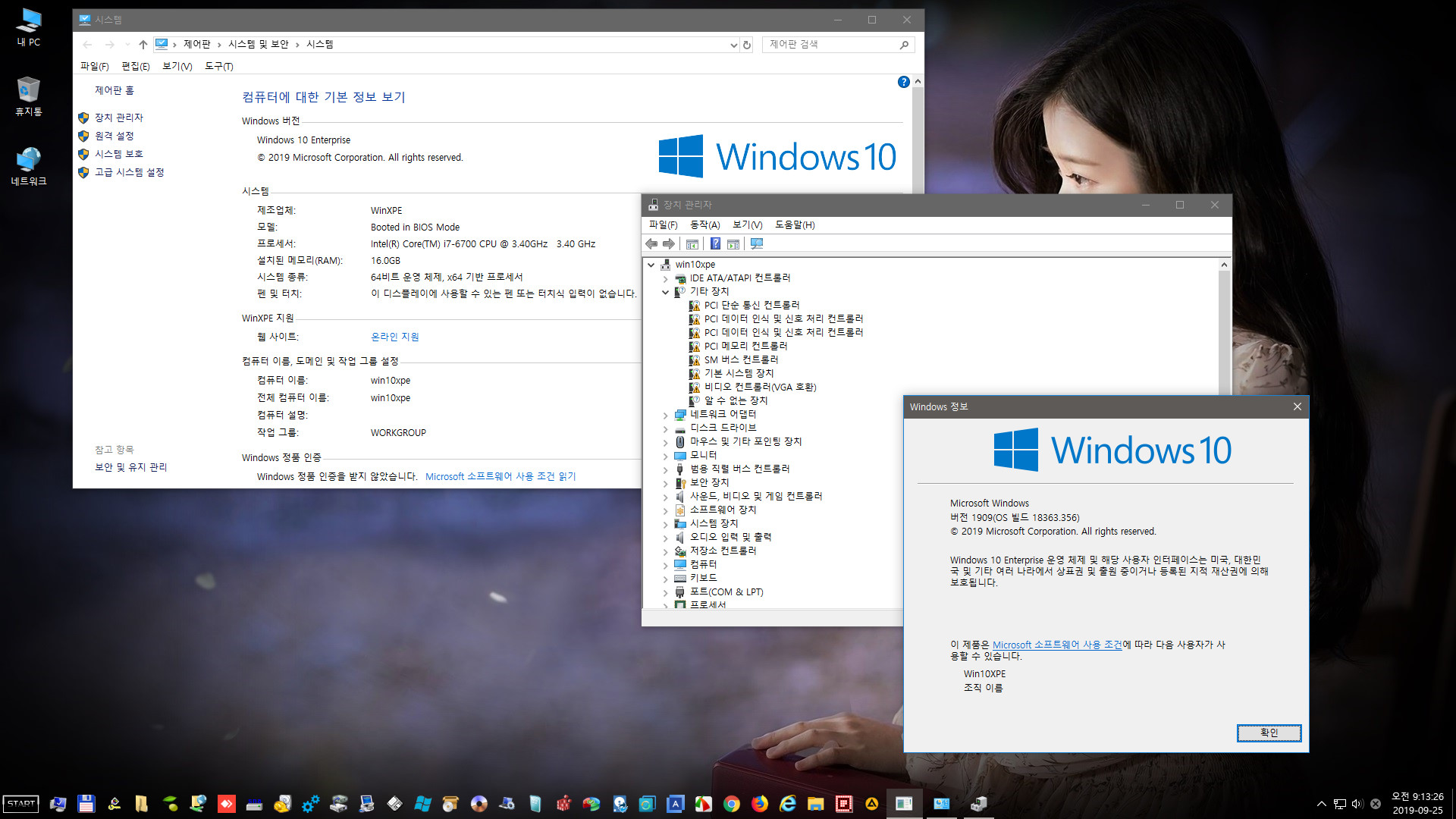Expand IDE ATA/ATAPI 컨트롤러 node
Image resolution: width=1456 pixels, height=819 pixels.
[666, 278]
